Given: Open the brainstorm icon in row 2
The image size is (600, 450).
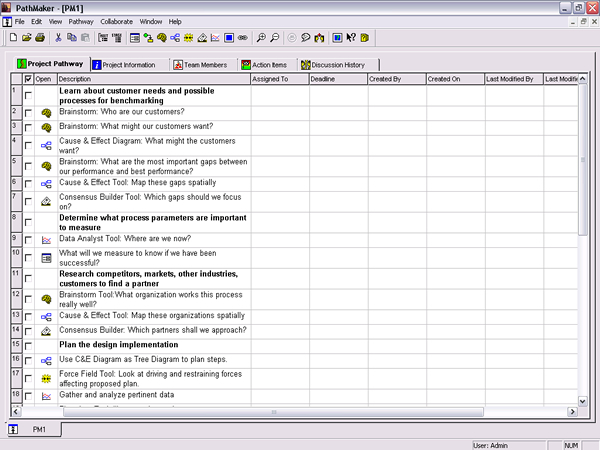Looking at the screenshot, I should 46,113.
